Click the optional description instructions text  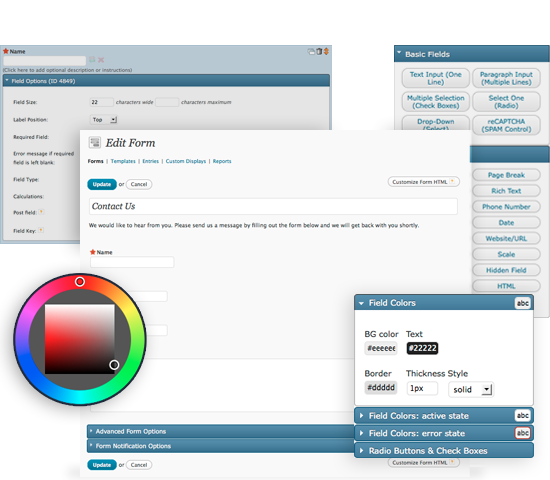click(67, 70)
